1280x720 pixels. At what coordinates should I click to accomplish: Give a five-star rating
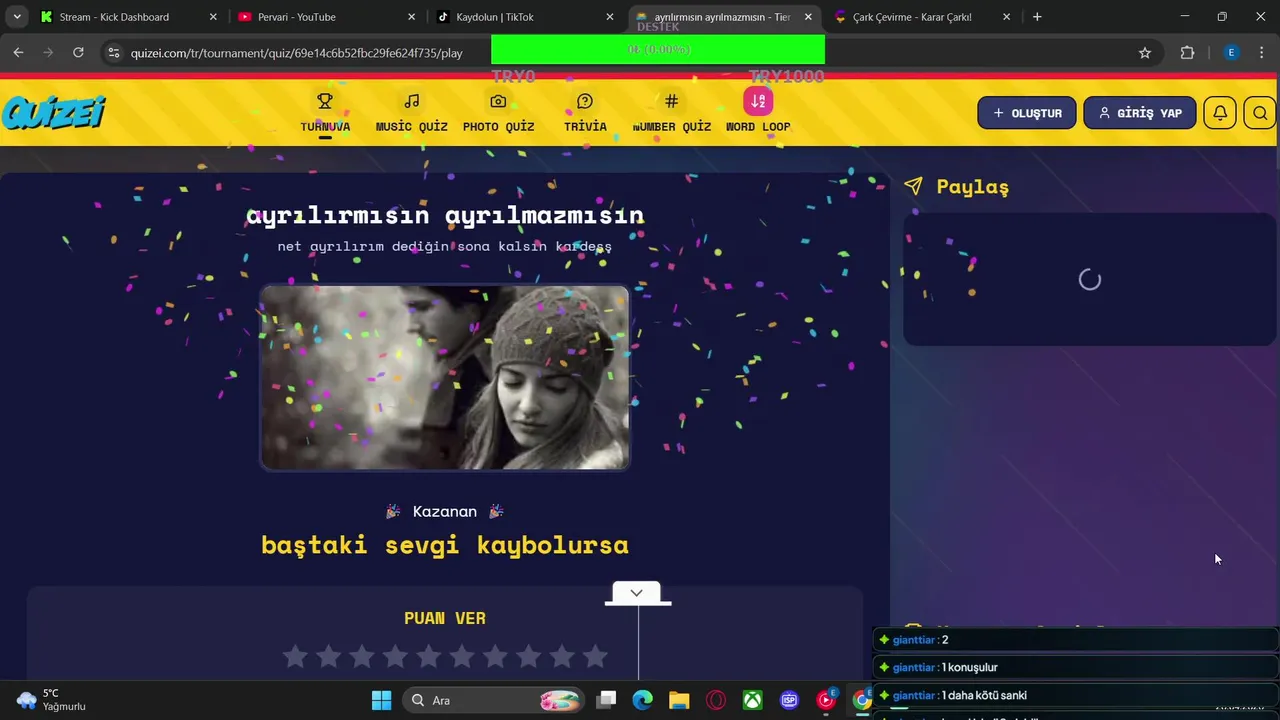point(428,656)
